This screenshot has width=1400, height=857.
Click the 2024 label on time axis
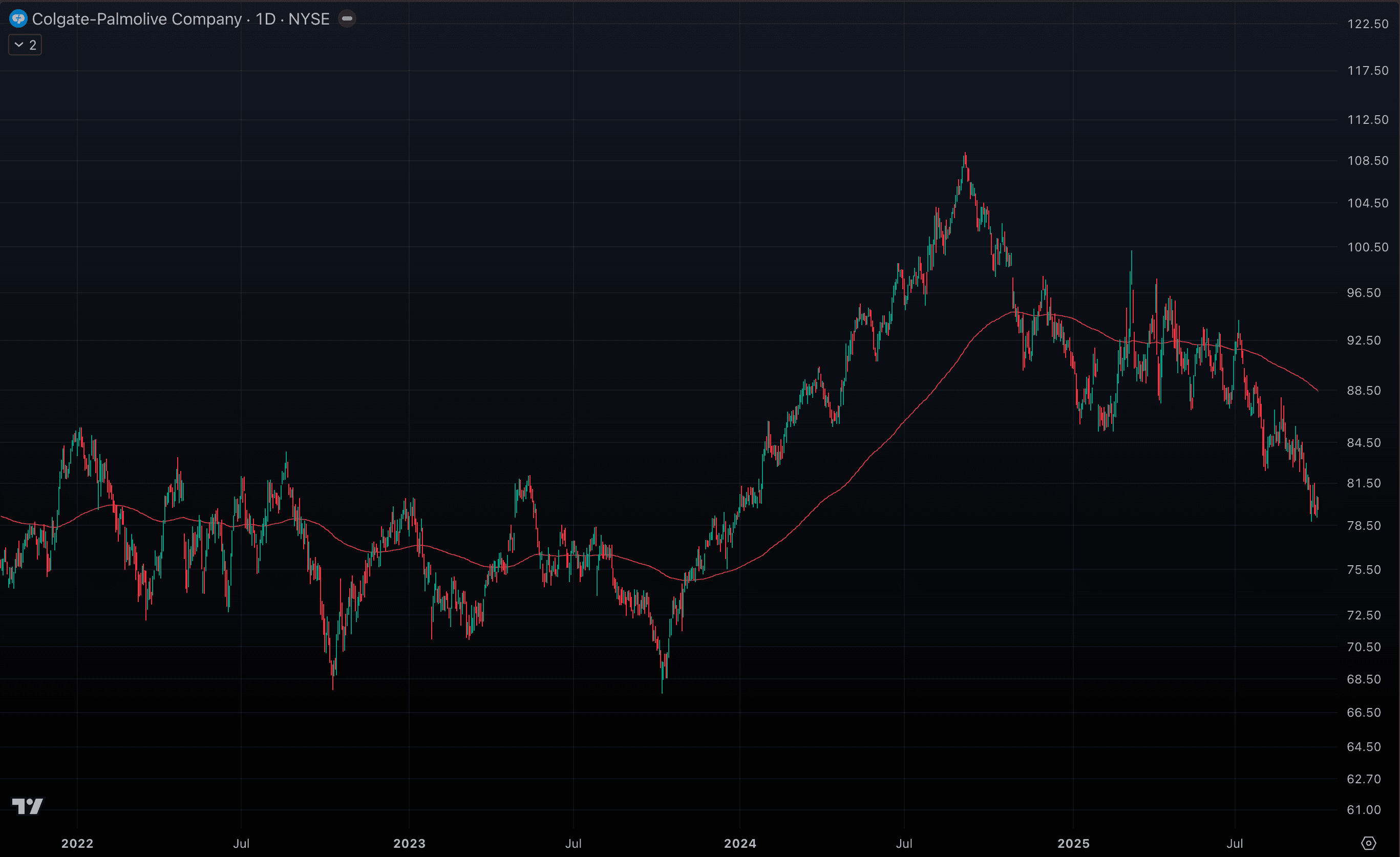pos(740,844)
